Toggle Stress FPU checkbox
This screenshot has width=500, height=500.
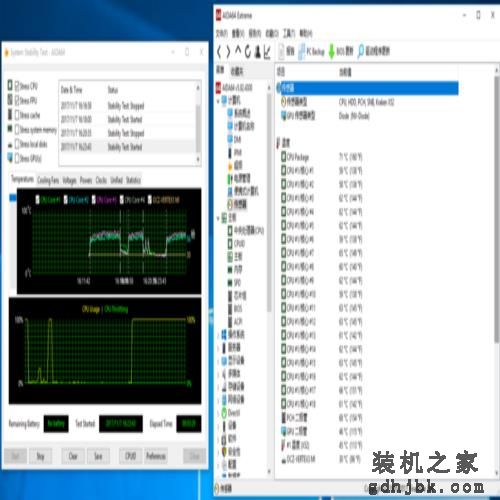point(18,100)
